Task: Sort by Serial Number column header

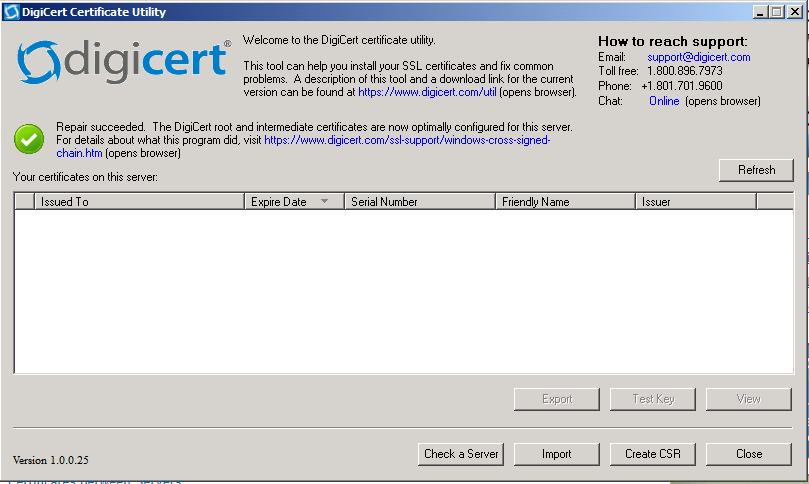Action: [x=419, y=201]
